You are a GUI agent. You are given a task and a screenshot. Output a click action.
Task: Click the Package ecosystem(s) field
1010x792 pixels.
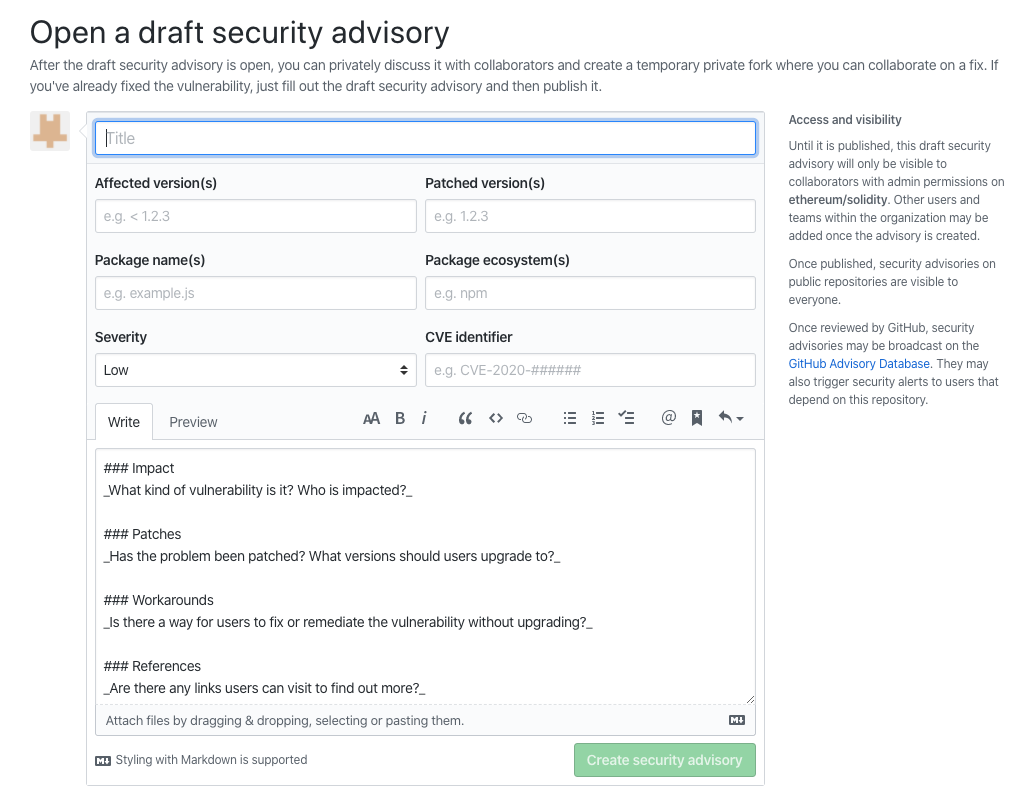[590, 293]
